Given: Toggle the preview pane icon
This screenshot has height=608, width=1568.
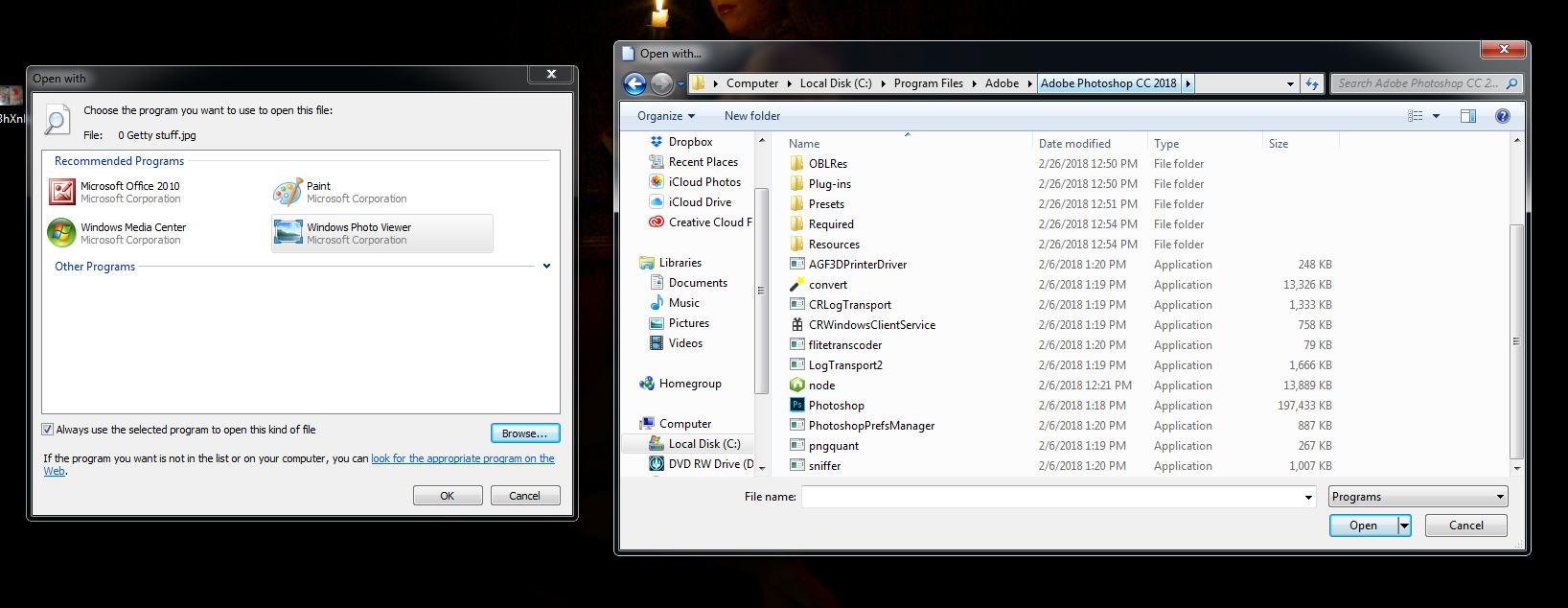Looking at the screenshot, I should point(1467,116).
